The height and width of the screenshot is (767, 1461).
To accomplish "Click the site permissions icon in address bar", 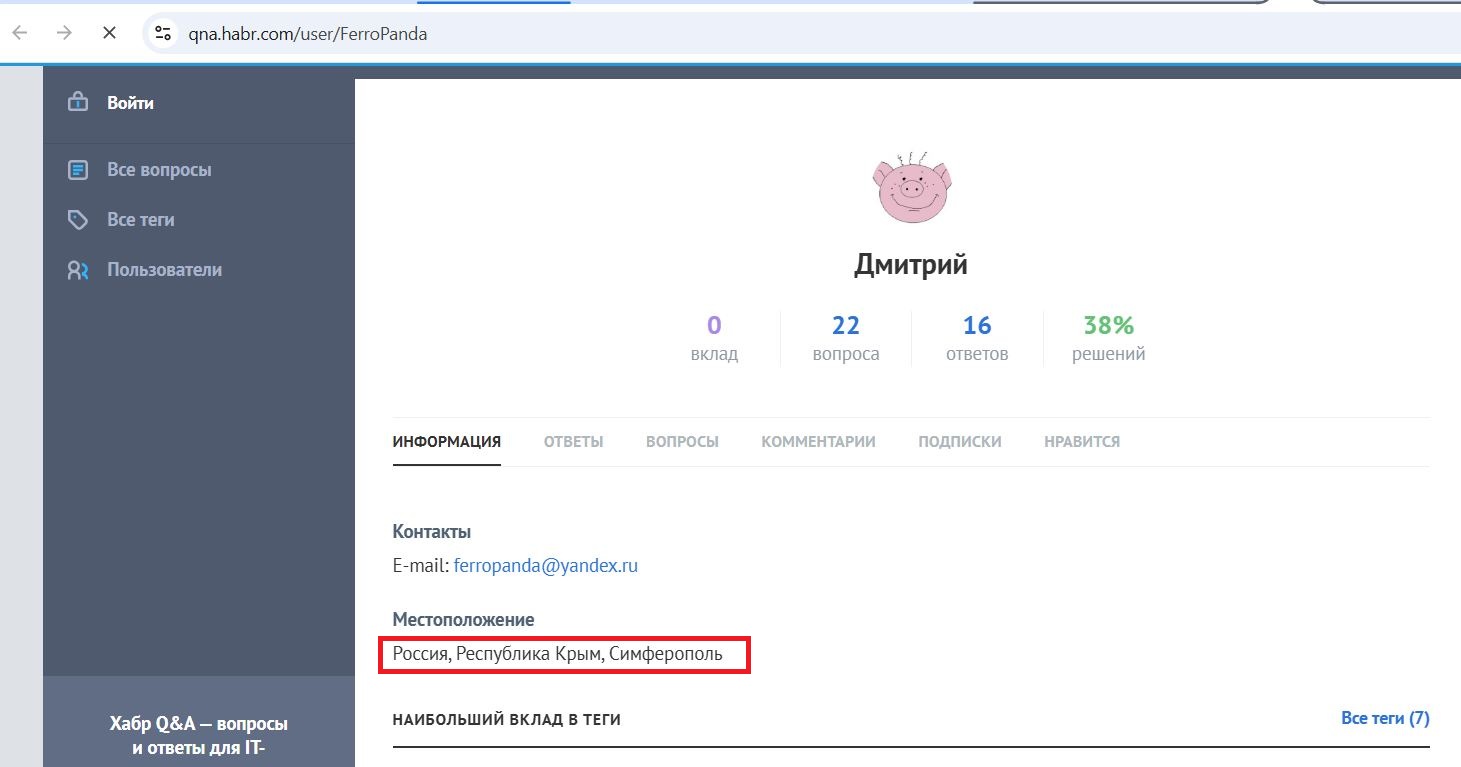I will point(162,33).
